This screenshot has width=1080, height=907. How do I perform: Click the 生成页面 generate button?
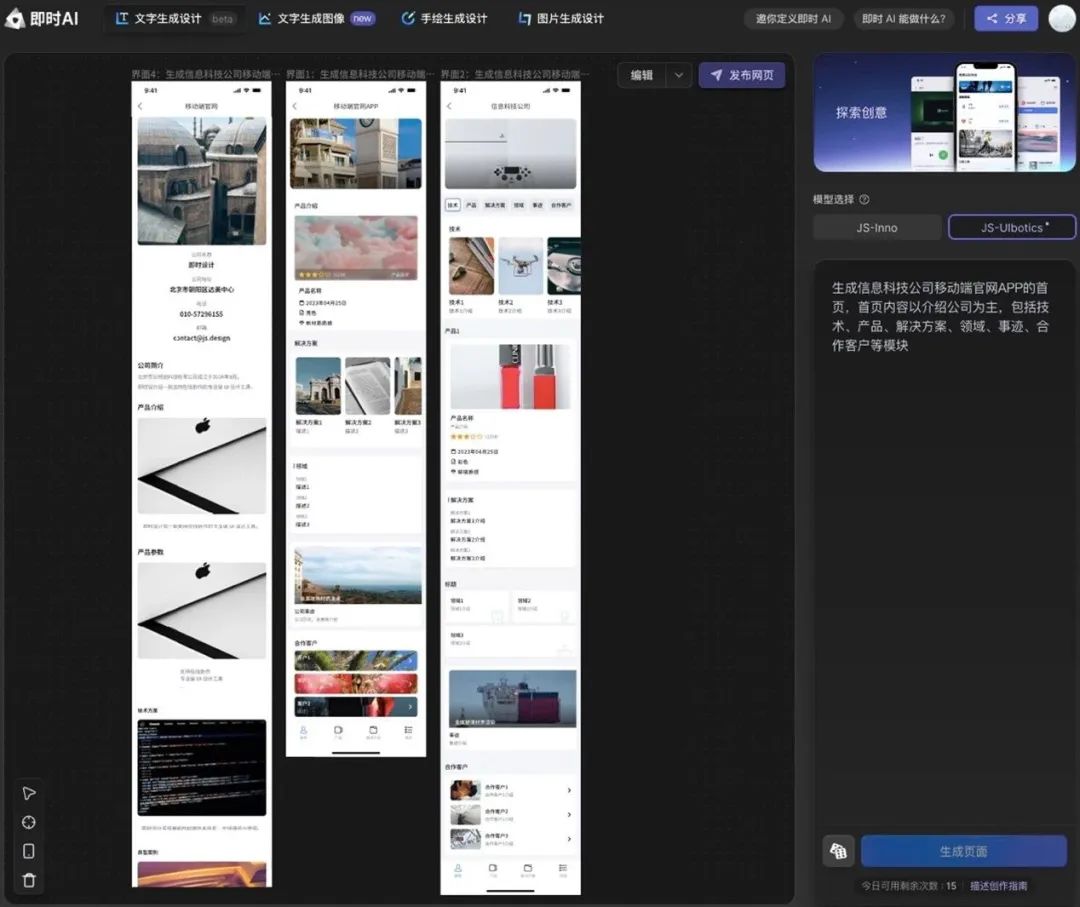click(963, 851)
